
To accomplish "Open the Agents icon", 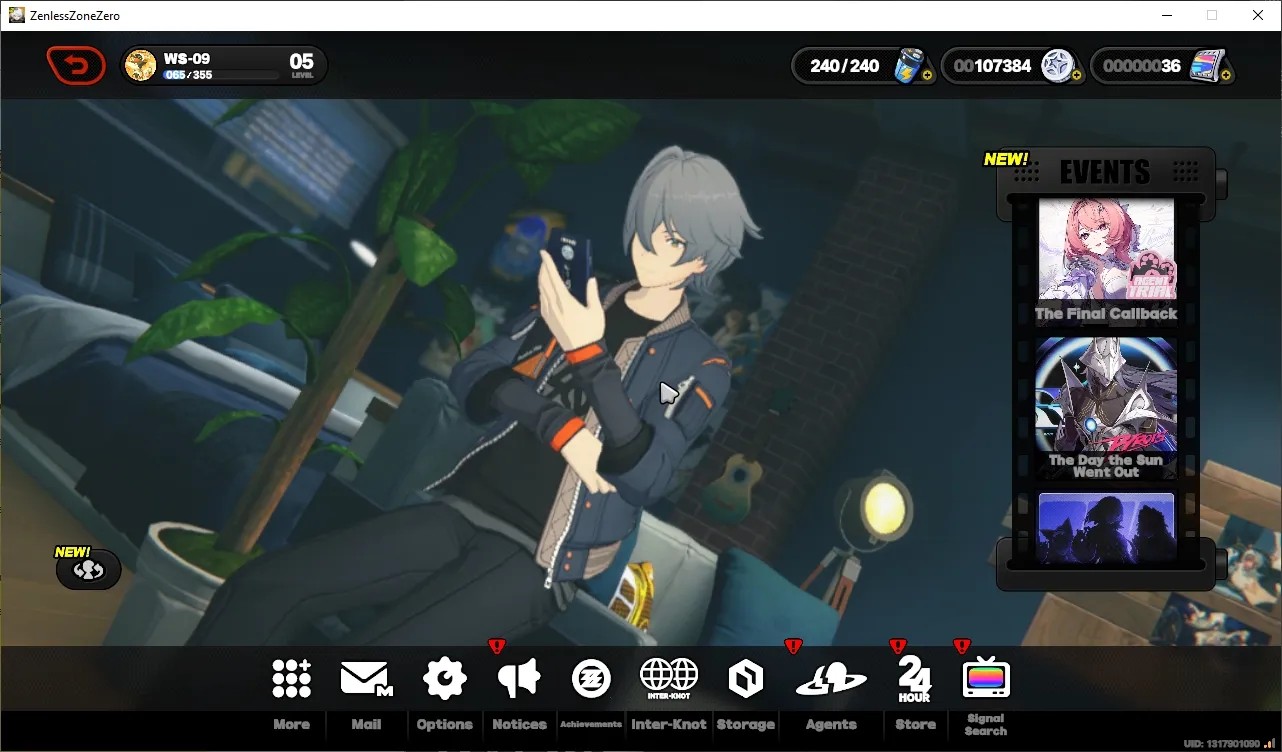I will 831,680.
